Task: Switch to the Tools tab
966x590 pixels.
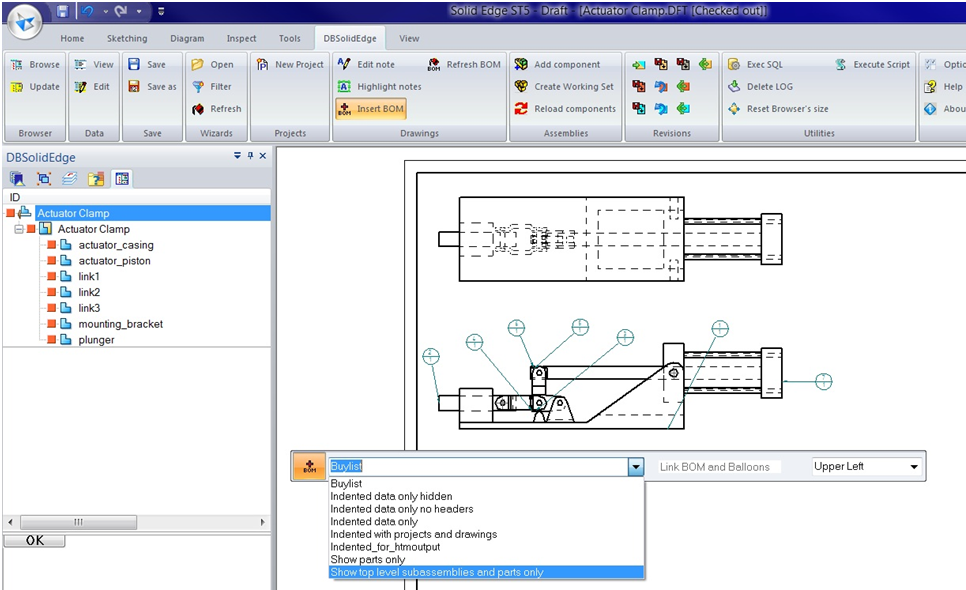Action: coord(290,38)
